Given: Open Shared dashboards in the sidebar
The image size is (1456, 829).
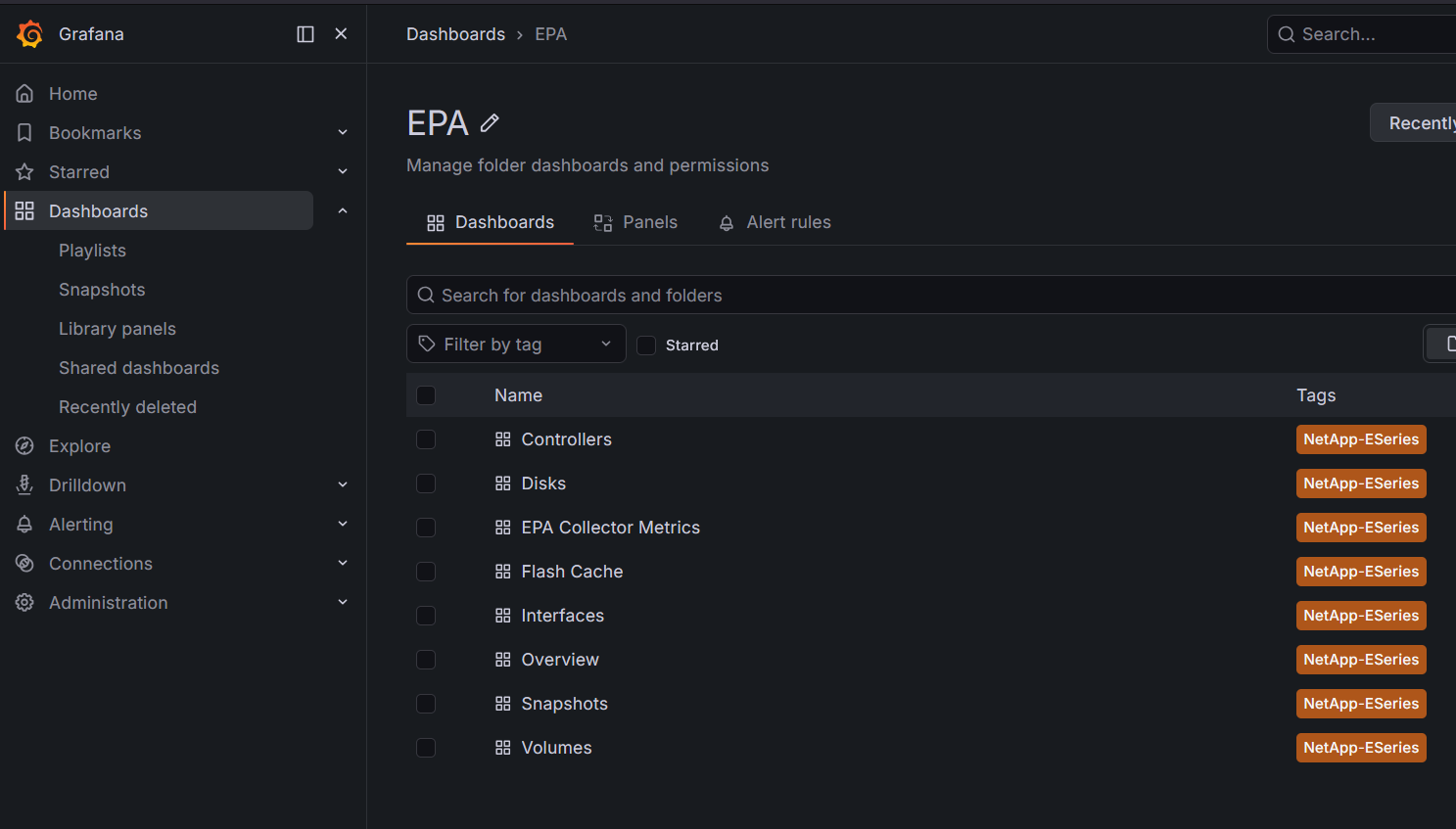Looking at the screenshot, I should [139, 368].
